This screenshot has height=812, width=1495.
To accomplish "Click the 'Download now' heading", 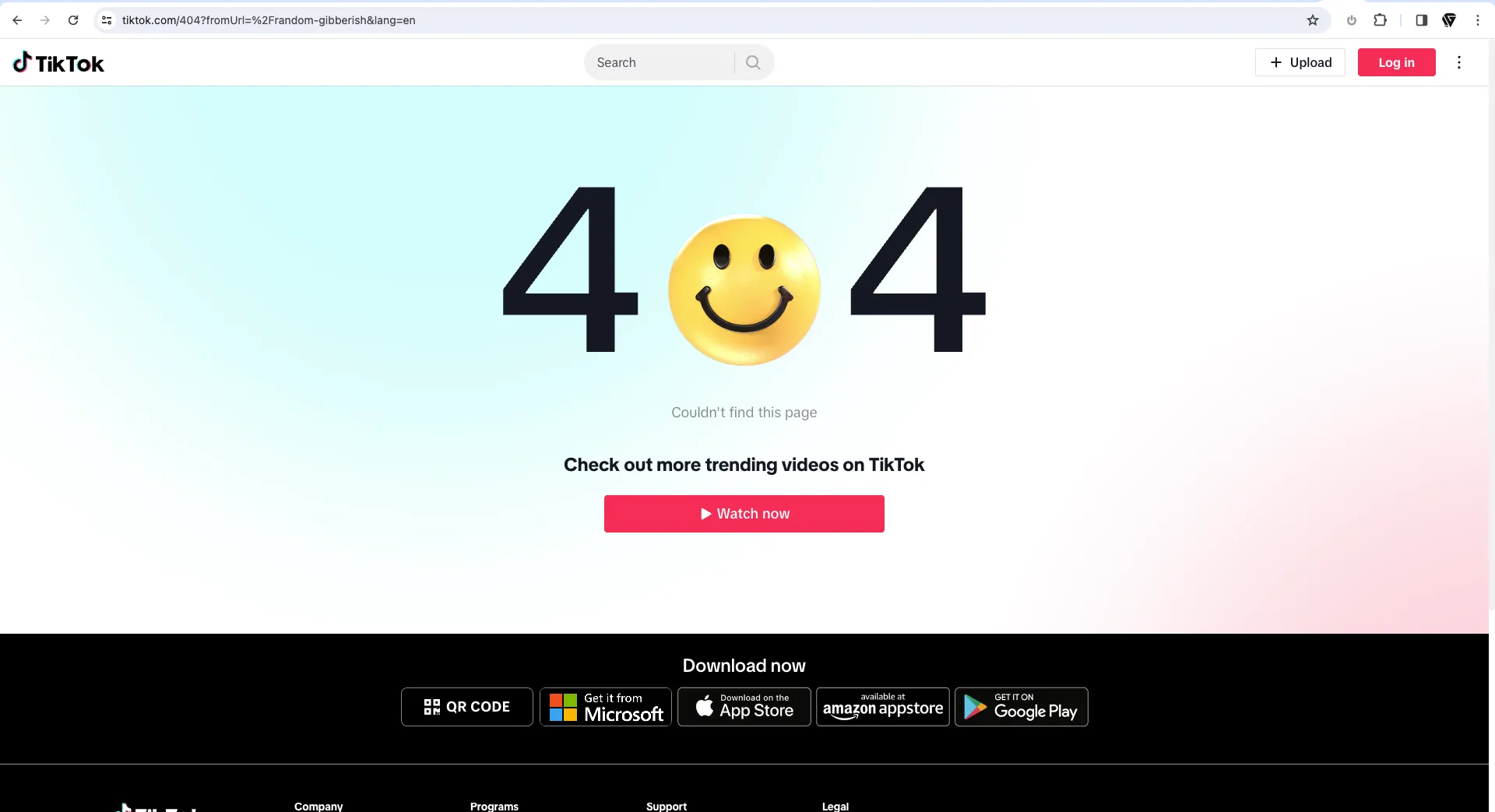I will (744, 666).
